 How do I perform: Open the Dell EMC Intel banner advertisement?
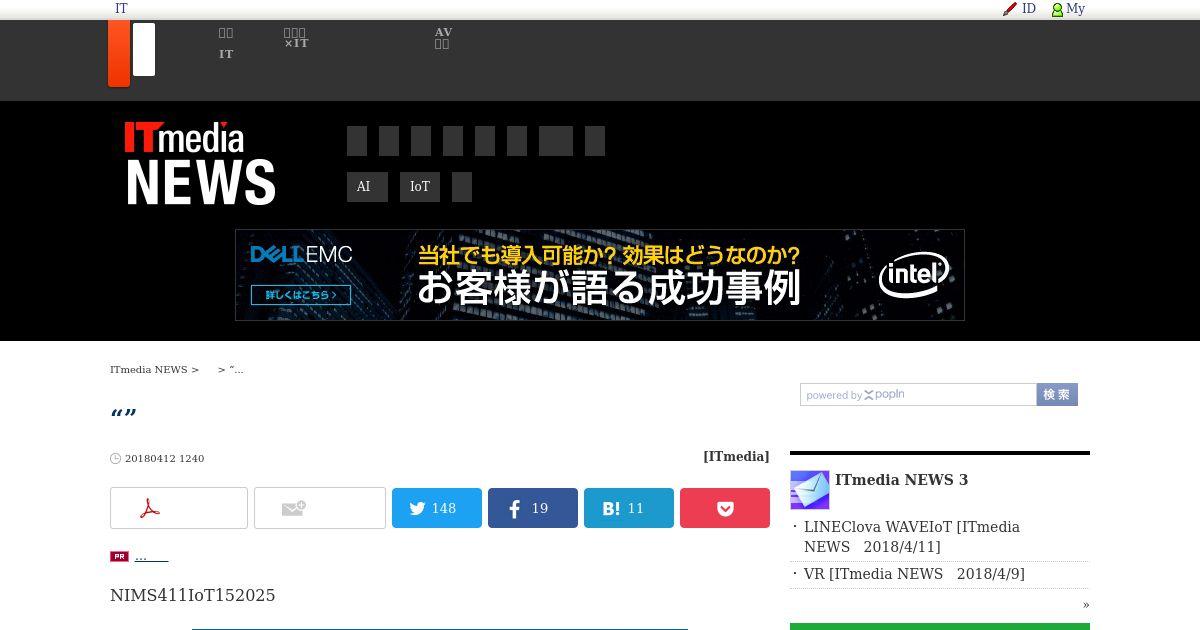point(600,275)
